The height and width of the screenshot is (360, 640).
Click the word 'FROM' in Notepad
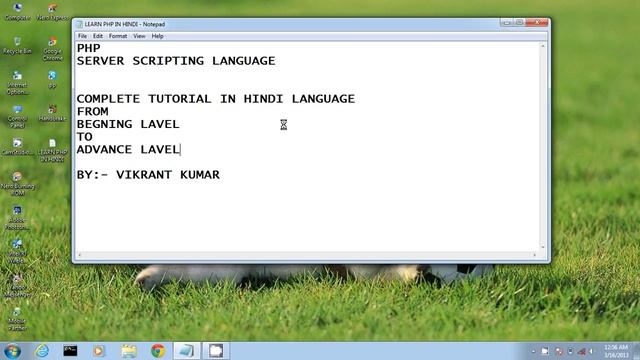93,111
